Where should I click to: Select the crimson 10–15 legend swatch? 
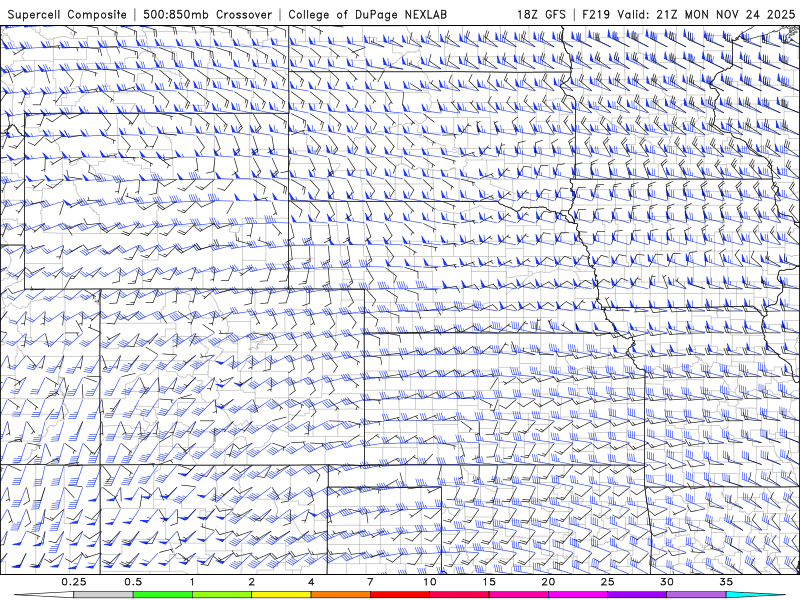click(x=459, y=595)
